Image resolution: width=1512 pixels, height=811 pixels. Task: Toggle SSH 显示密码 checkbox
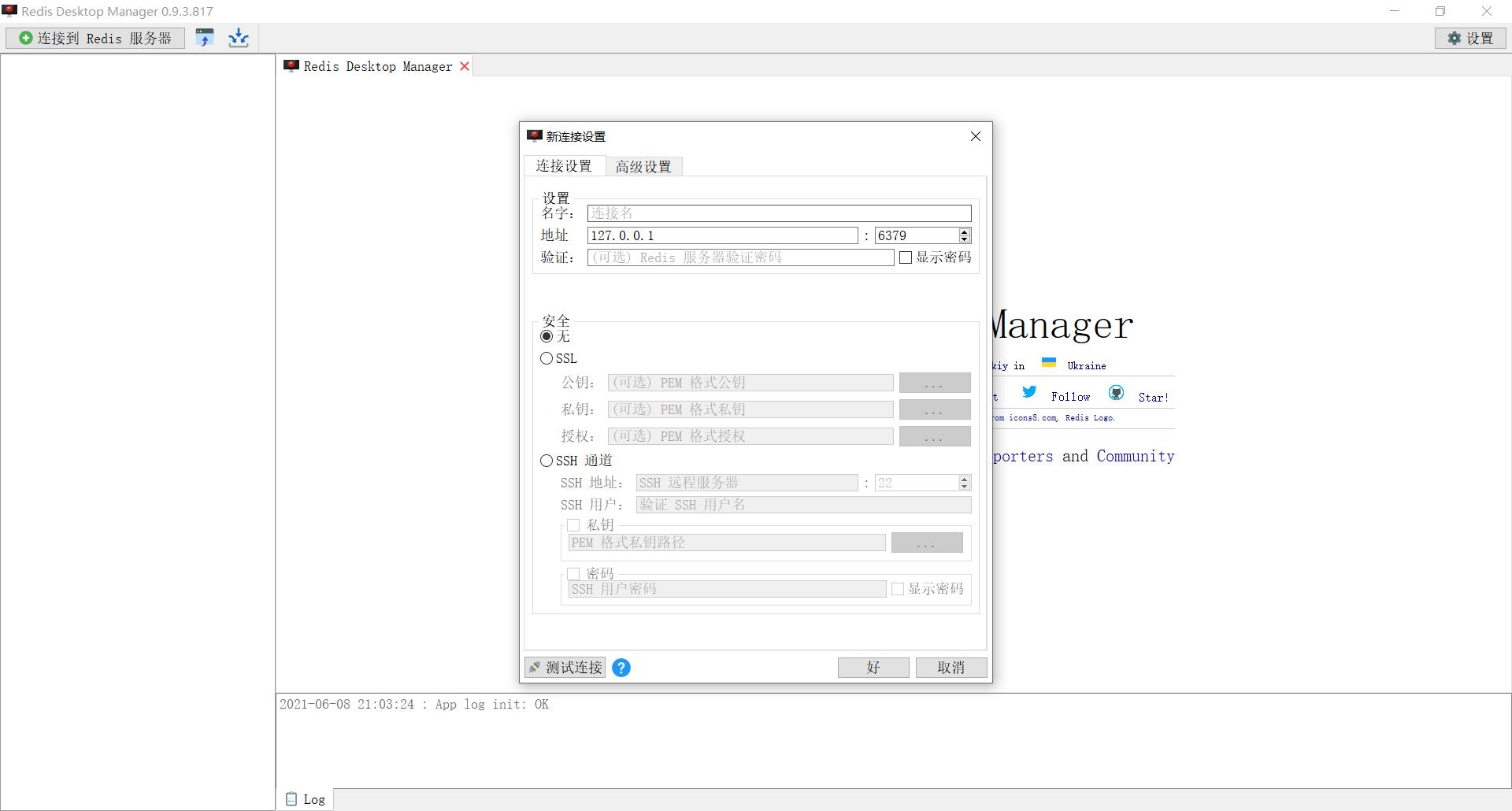tap(898, 589)
